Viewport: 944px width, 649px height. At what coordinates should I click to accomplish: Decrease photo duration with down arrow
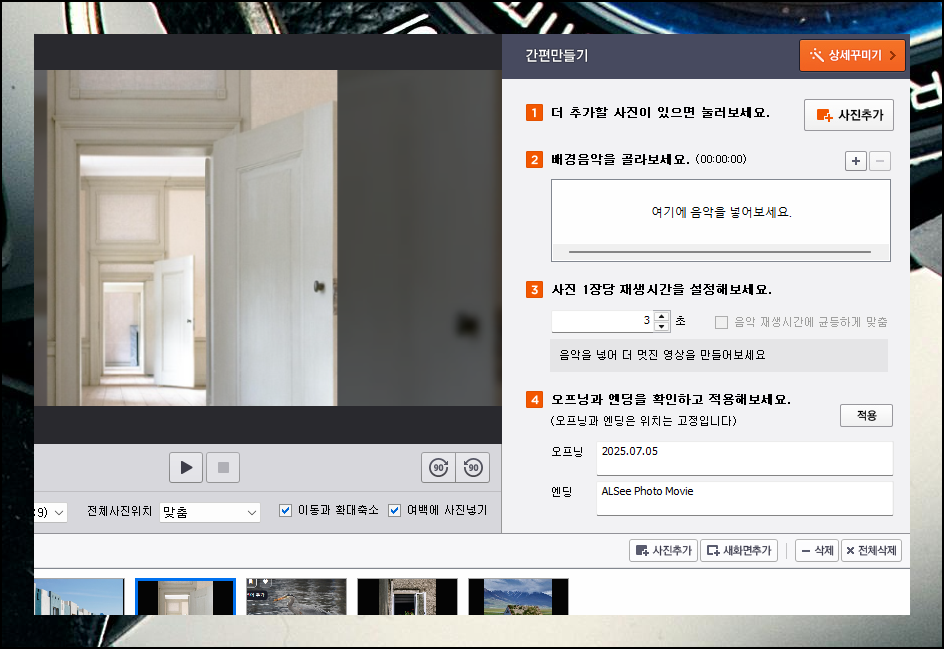tap(662, 326)
